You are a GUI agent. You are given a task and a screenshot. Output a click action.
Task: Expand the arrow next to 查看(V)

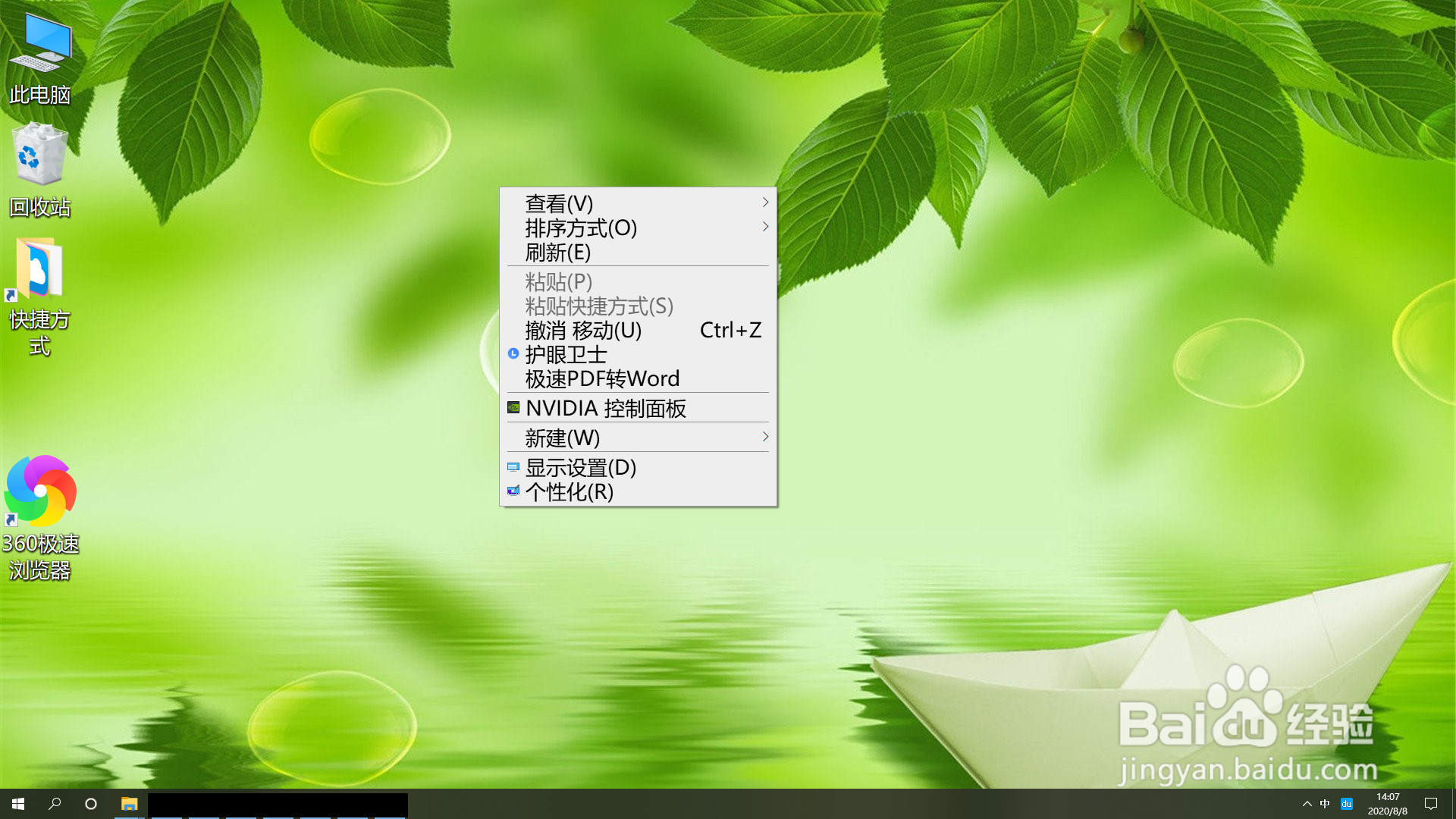765,202
